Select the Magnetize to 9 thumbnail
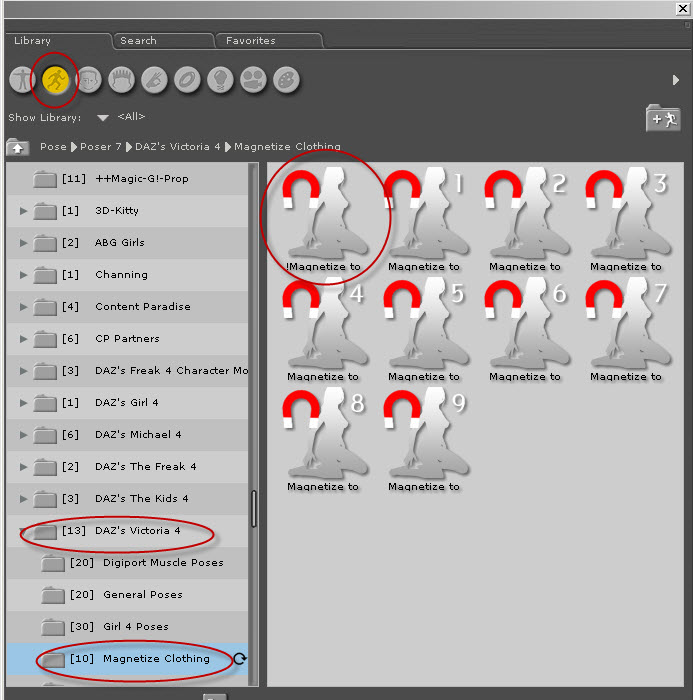Image resolution: width=693 pixels, height=700 pixels. [x=425, y=439]
